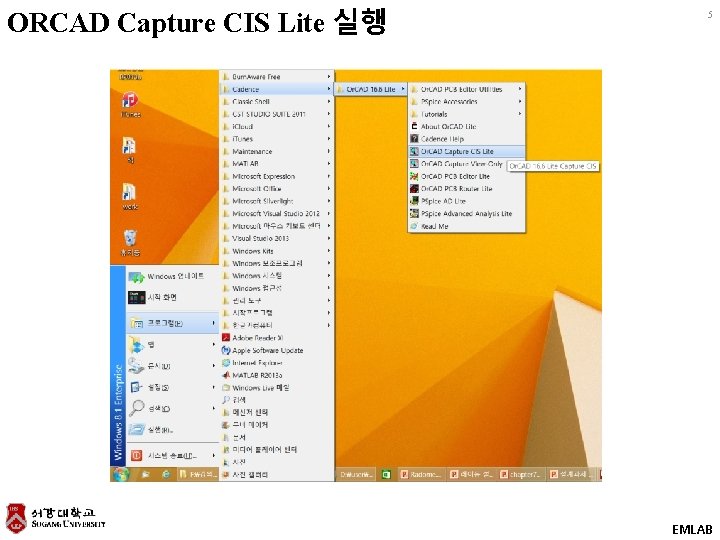The width and height of the screenshot is (720, 540).
Task: Open the work folder shortcut on desktop
Action: (130, 197)
